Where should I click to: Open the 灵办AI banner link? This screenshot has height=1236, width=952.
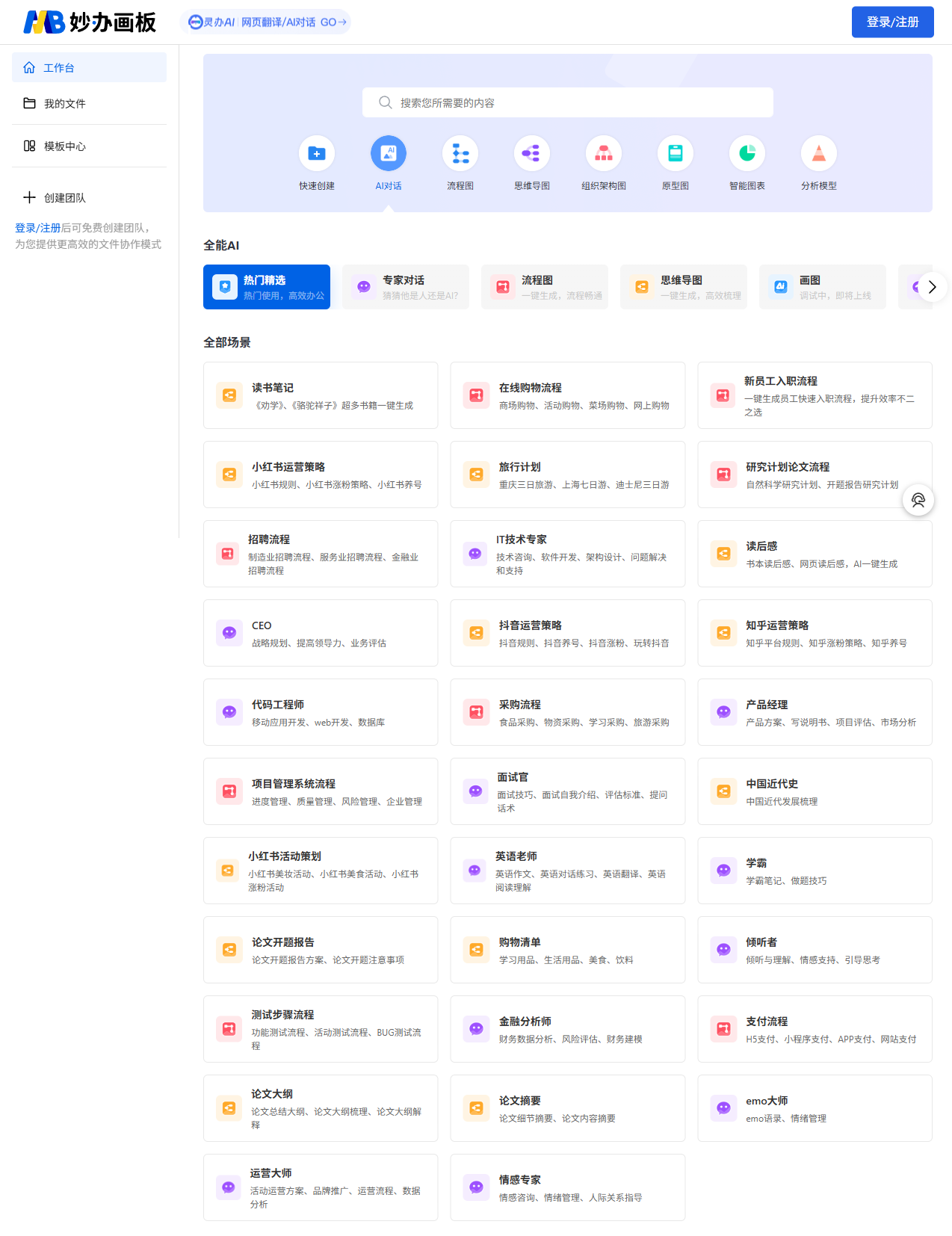(x=266, y=22)
